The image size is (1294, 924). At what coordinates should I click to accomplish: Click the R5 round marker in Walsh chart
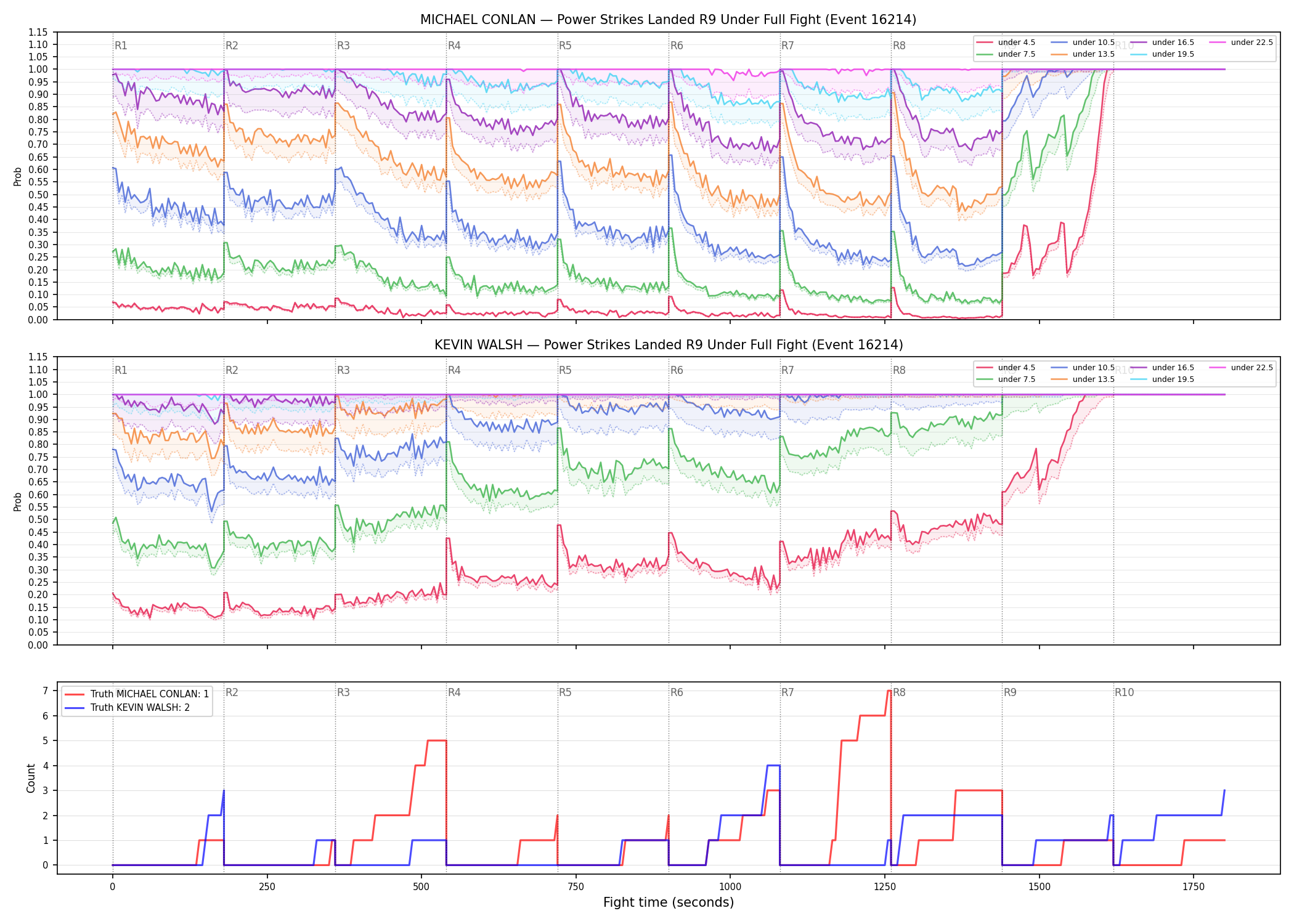coord(565,370)
